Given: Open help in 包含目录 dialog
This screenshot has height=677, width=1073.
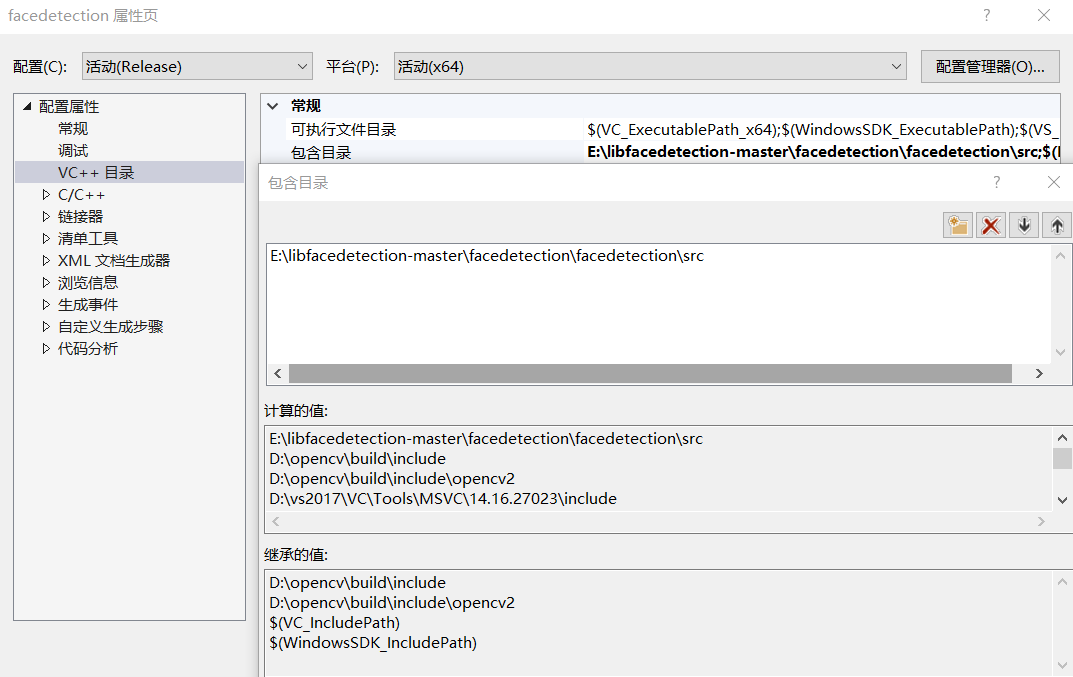Looking at the screenshot, I should [996, 182].
